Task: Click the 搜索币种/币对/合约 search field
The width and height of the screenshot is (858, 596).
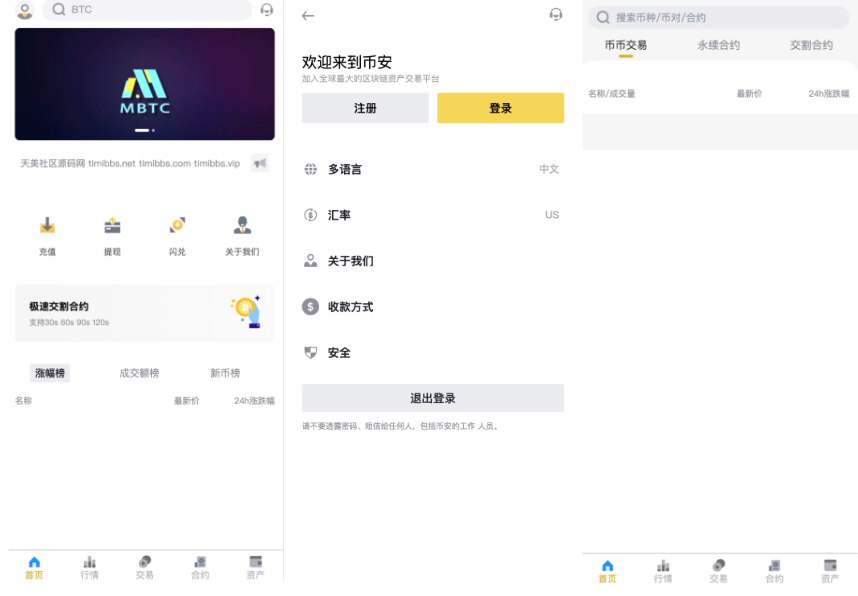Action: pyautogui.click(x=718, y=18)
